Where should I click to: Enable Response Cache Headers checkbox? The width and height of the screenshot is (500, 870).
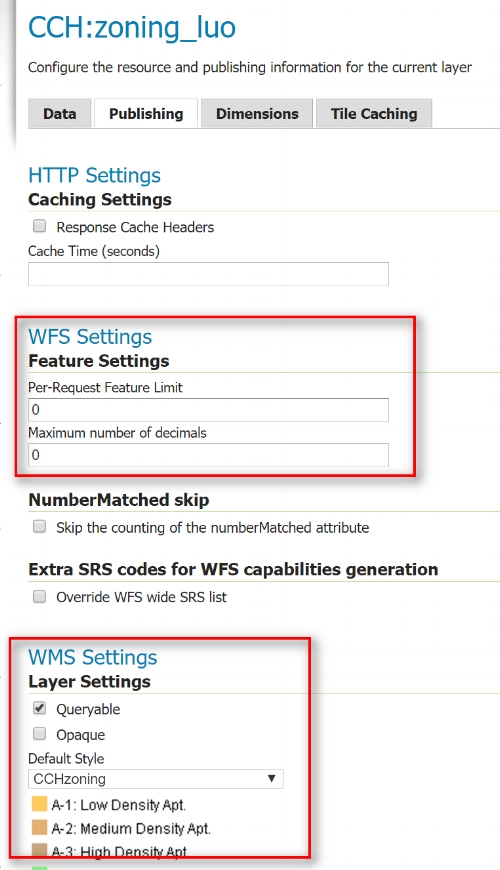pyautogui.click(x=39, y=226)
